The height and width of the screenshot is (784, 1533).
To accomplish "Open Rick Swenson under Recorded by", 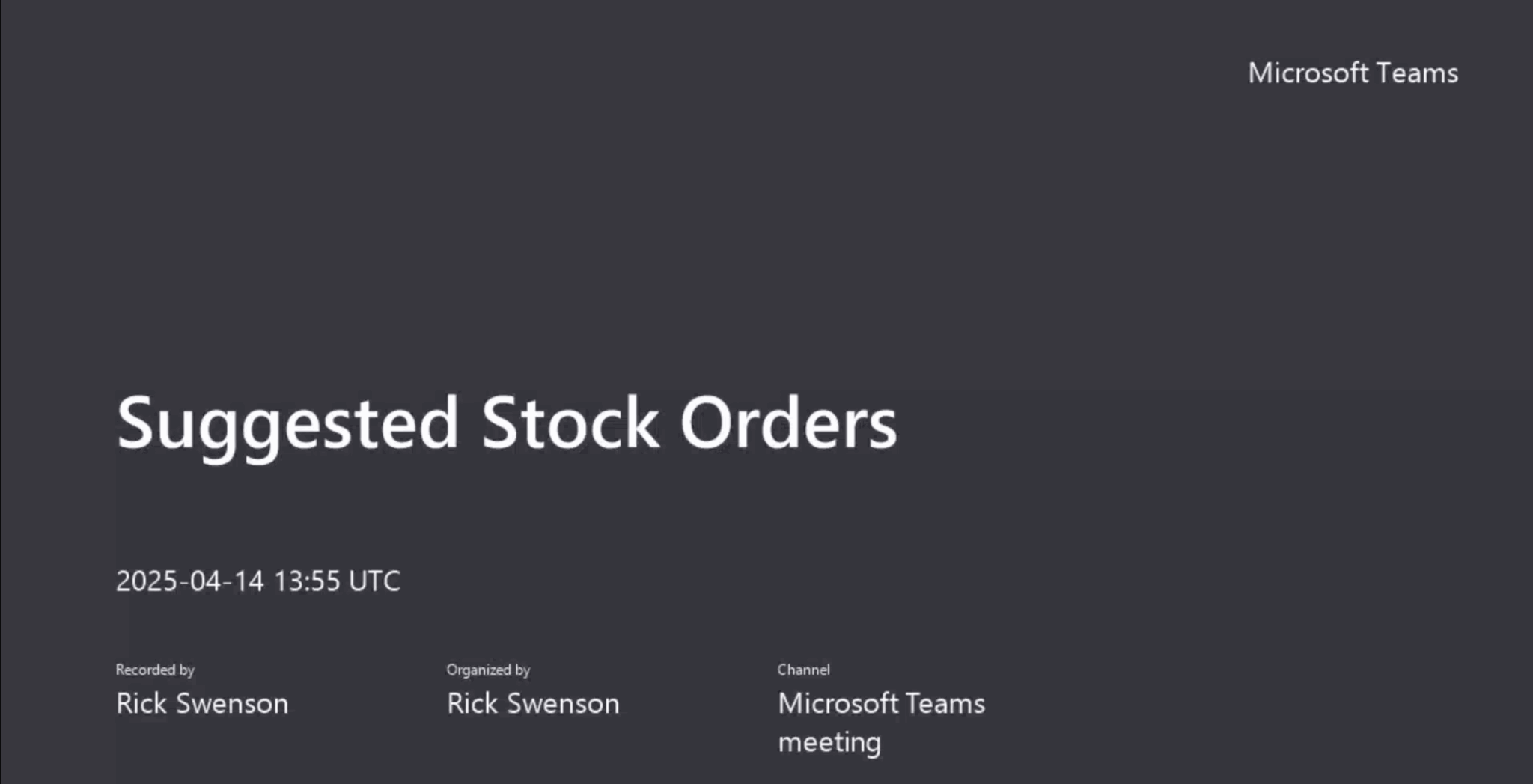I will (x=202, y=704).
